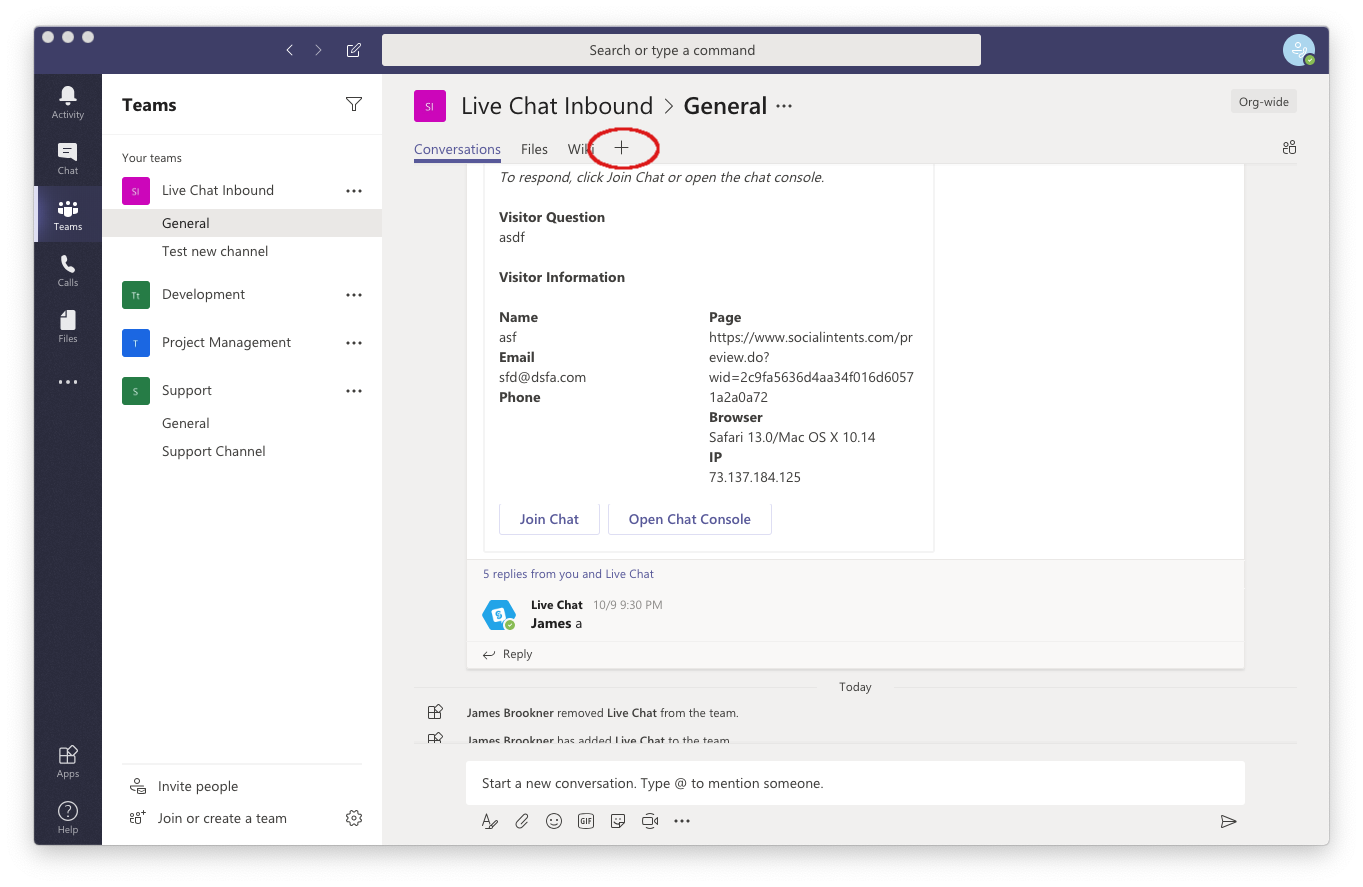Click Reply under the Live Chat message
Image resolution: width=1363 pixels, height=887 pixels.
[x=508, y=654]
